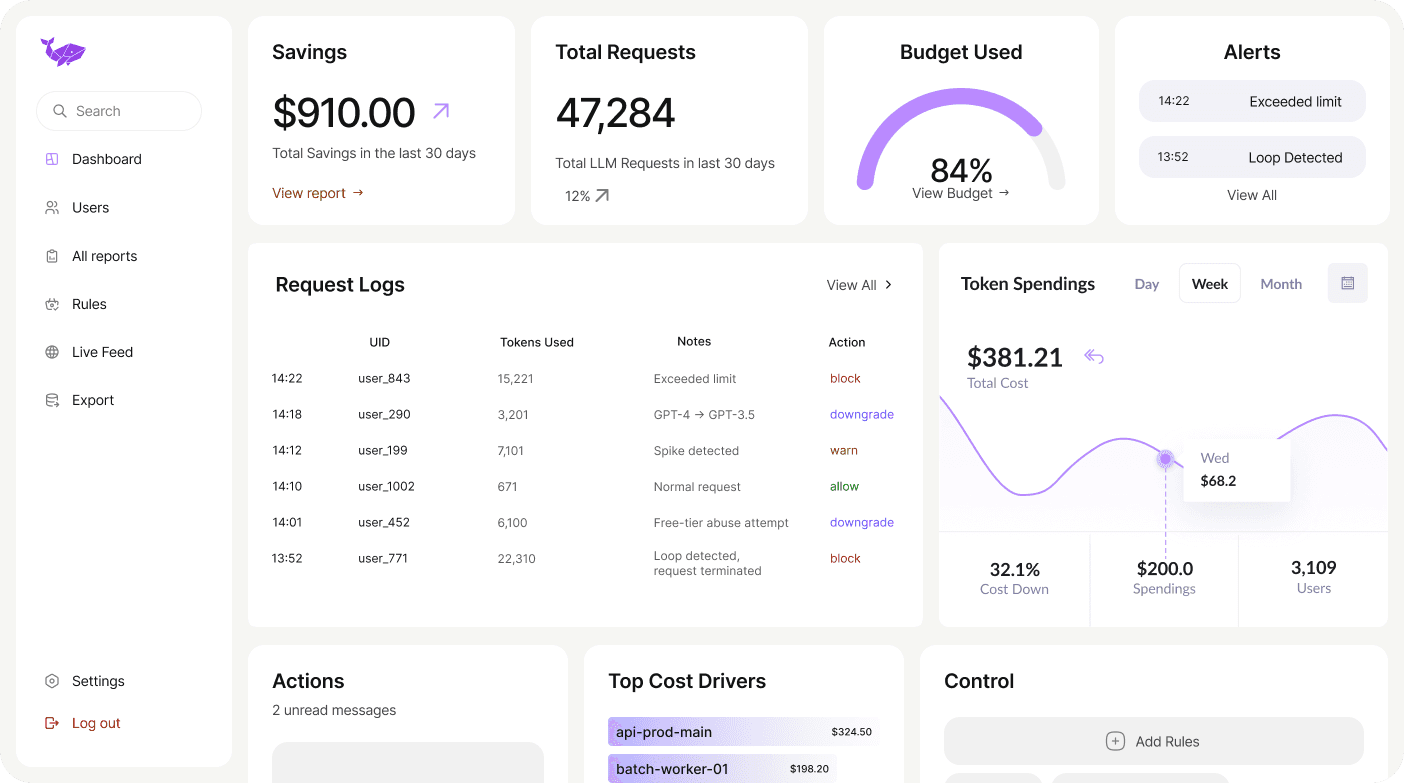1404x783 pixels.
Task: Switch Token Spendings to Month view
Action: point(1281,284)
